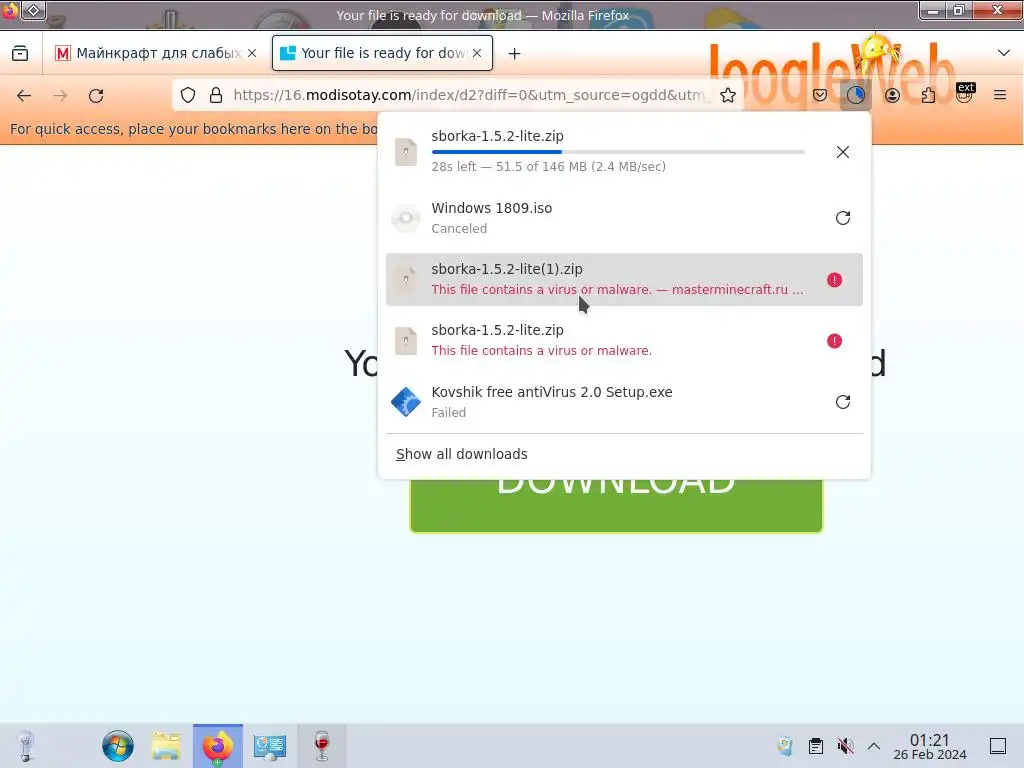Click the Firefox View icon

click(x=20, y=53)
